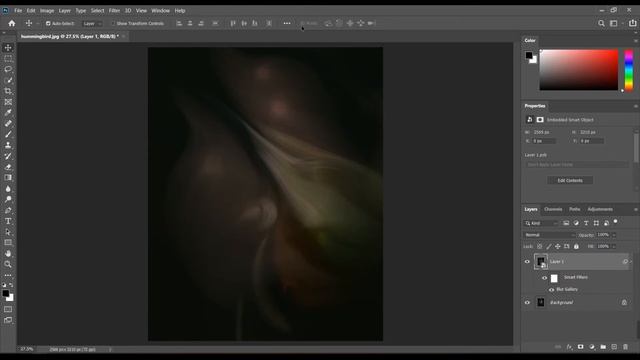
Task: Select the Healing Brush tool
Action: point(8,123)
